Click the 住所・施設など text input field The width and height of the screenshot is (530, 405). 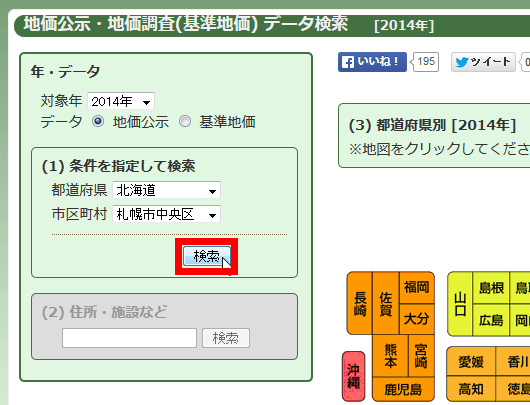pos(129,338)
